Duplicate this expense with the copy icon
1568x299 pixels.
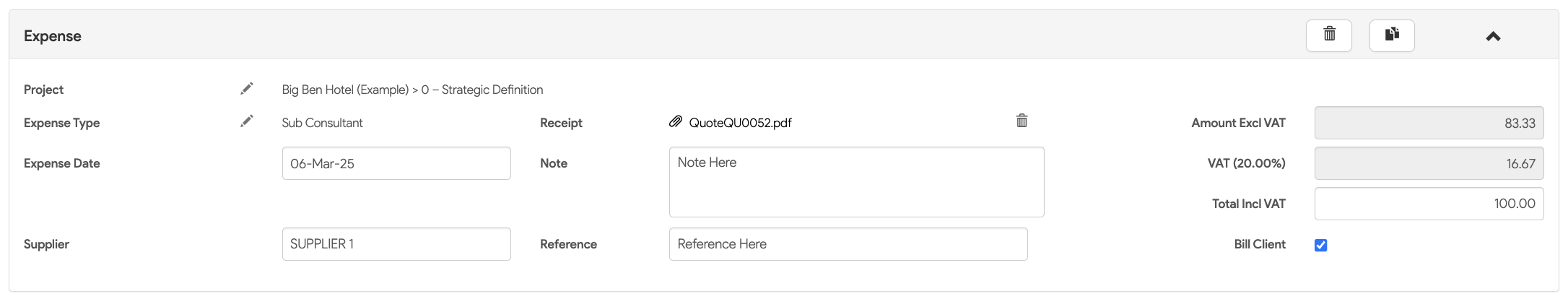pos(1392,35)
